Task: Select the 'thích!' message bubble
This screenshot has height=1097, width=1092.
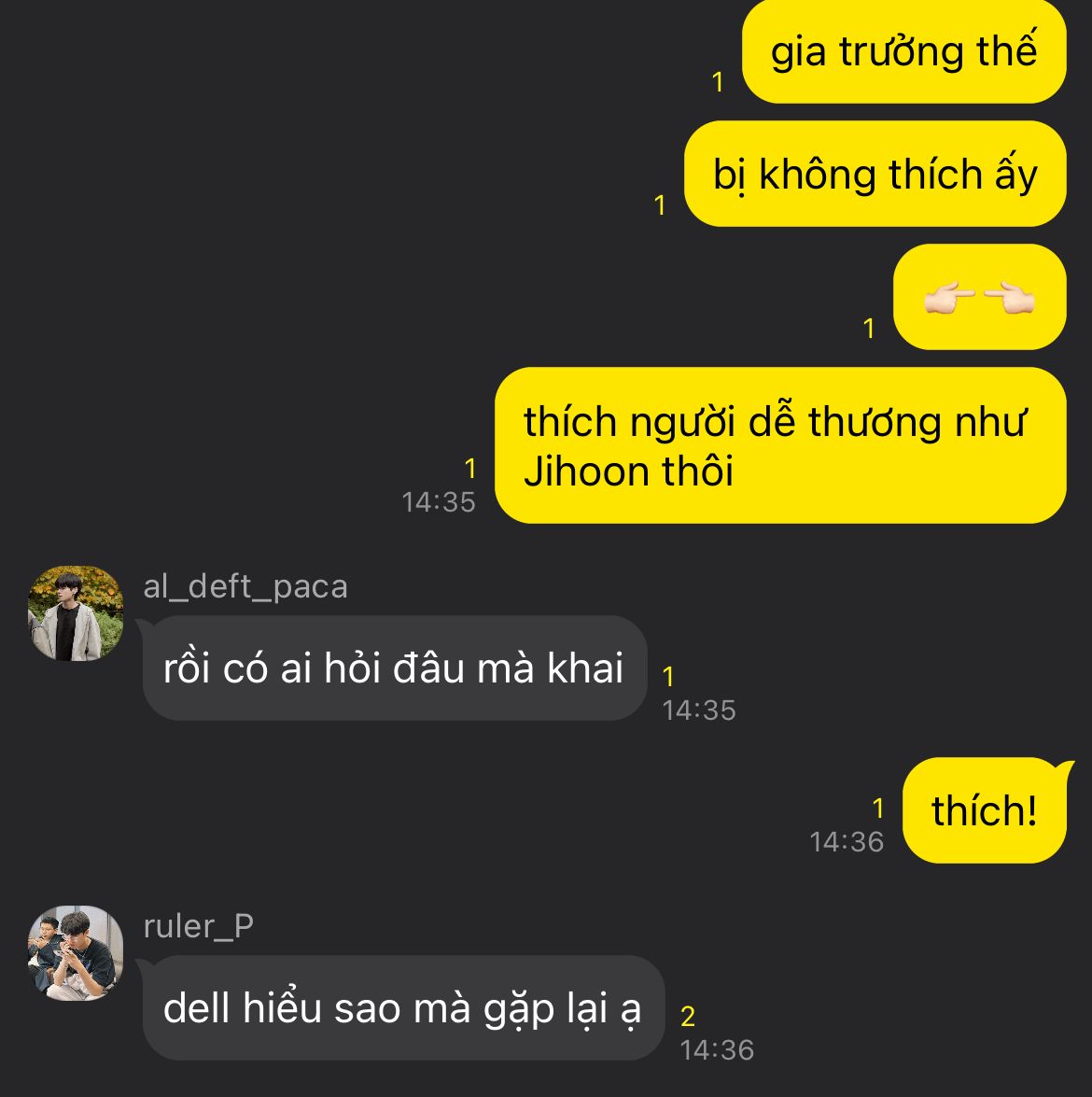Action: point(985,810)
